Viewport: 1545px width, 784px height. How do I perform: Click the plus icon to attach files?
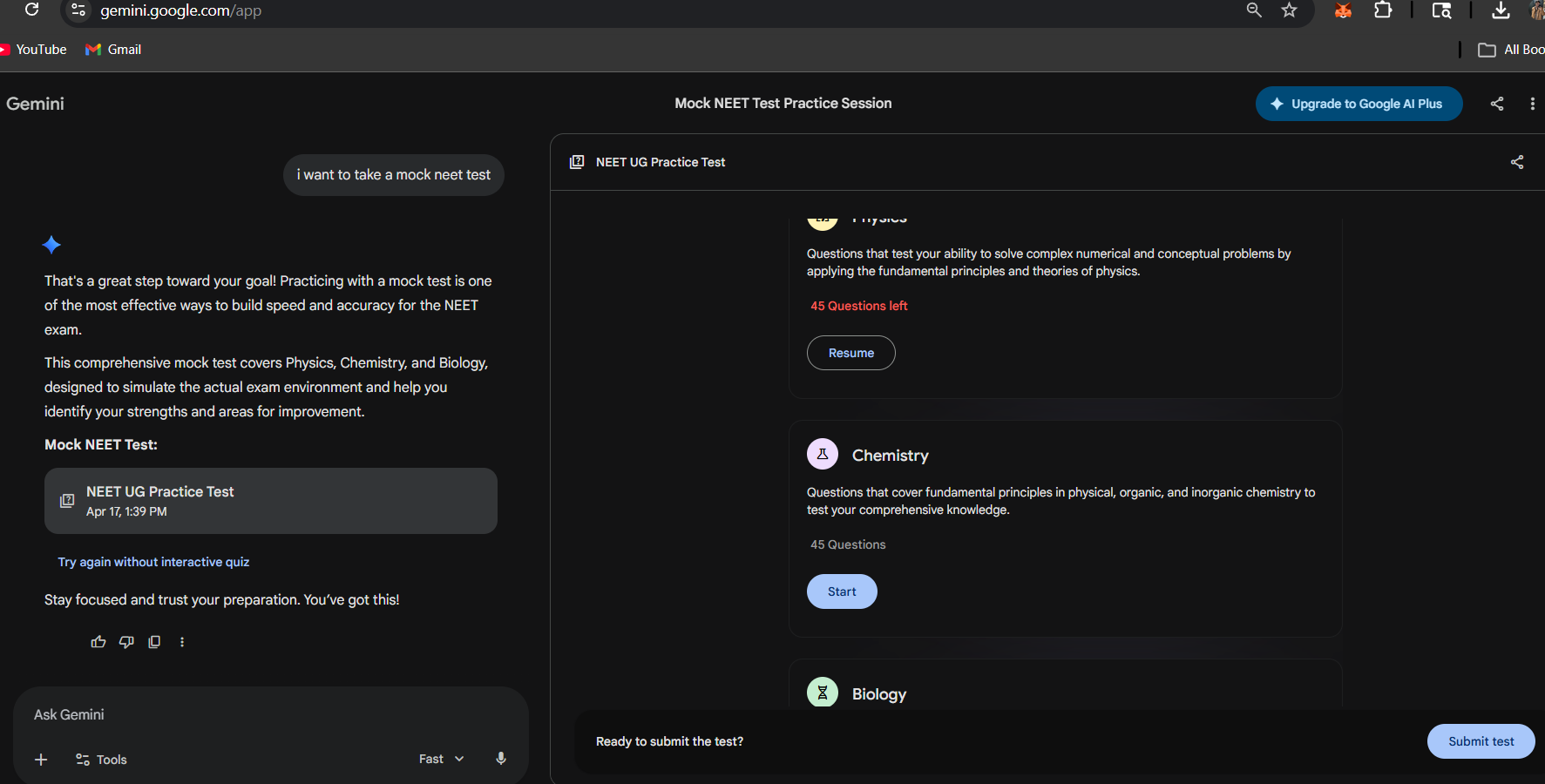[x=41, y=759]
